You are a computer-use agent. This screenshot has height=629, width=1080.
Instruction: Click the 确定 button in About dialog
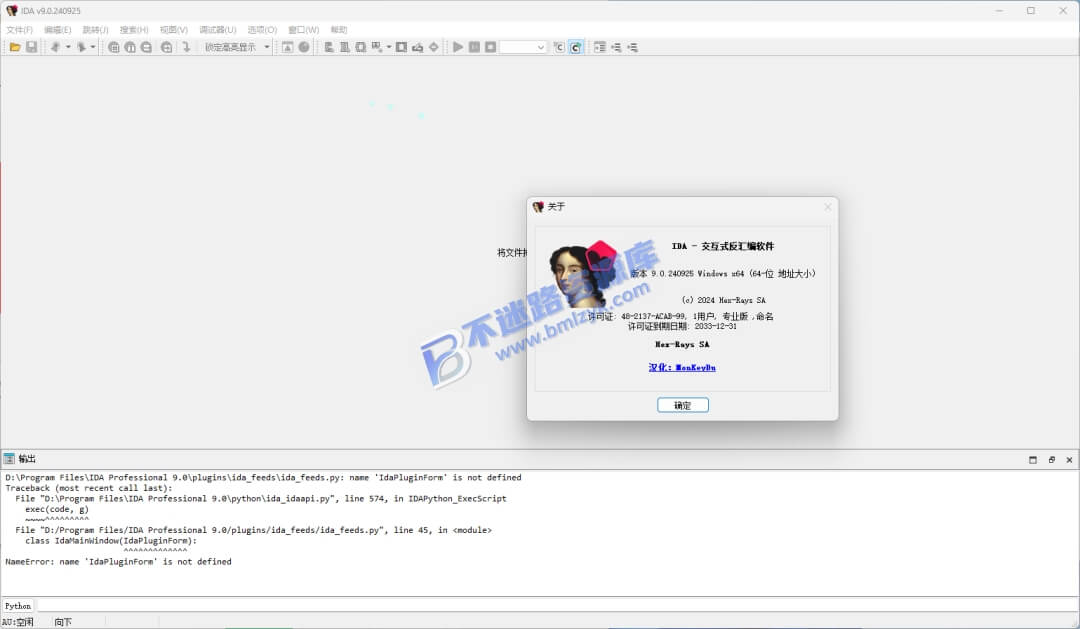pos(683,405)
